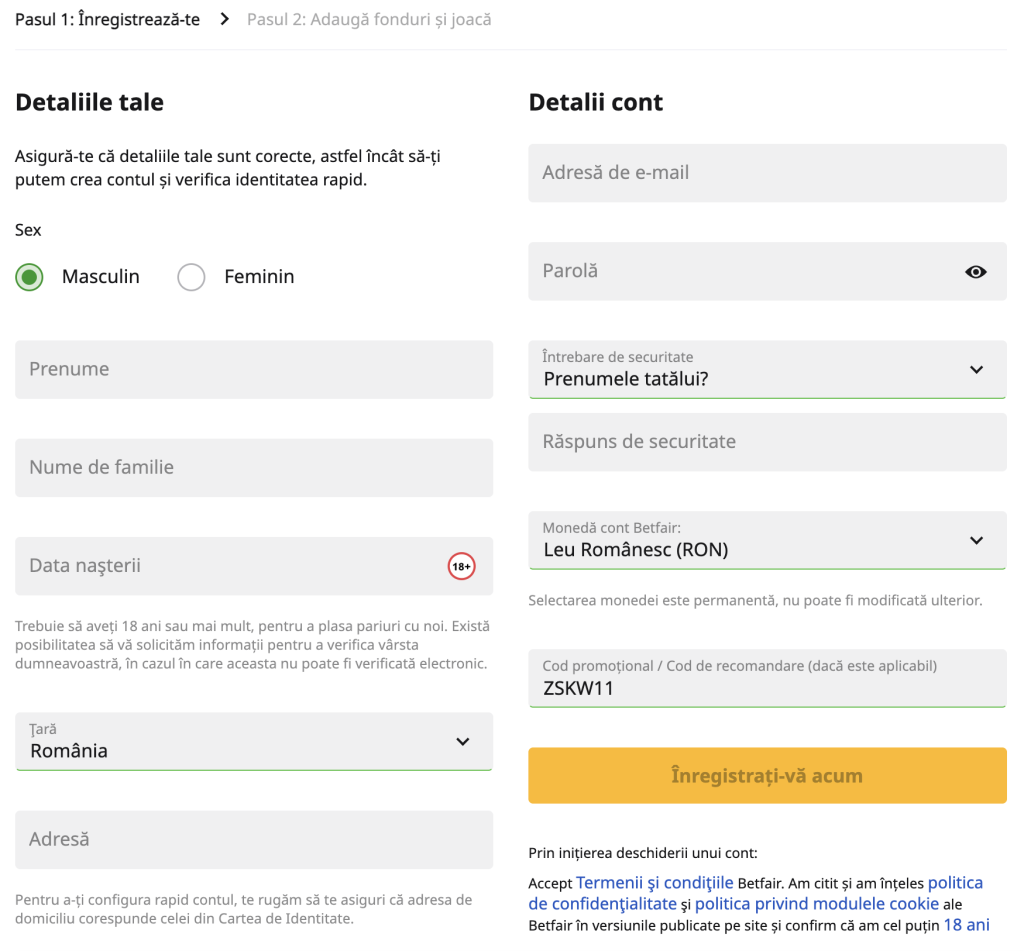Focus the Răspuns de securitate field
This screenshot has width=1024, height=951.
coord(767,442)
